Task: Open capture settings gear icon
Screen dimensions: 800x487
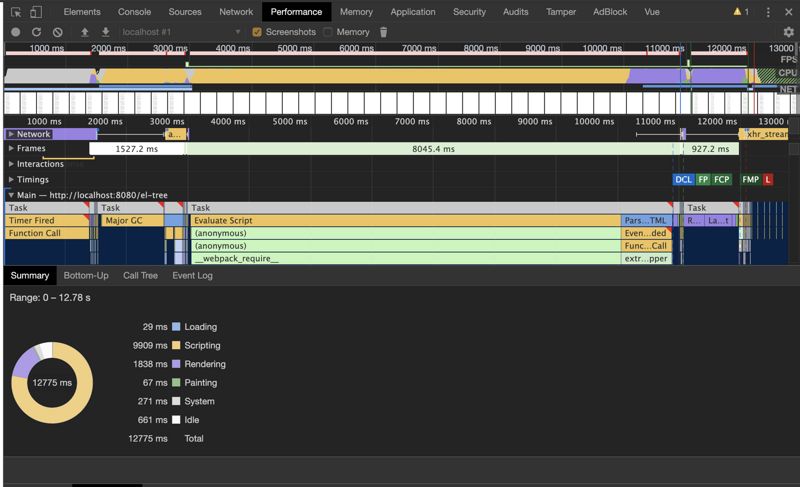Action: tap(788, 32)
